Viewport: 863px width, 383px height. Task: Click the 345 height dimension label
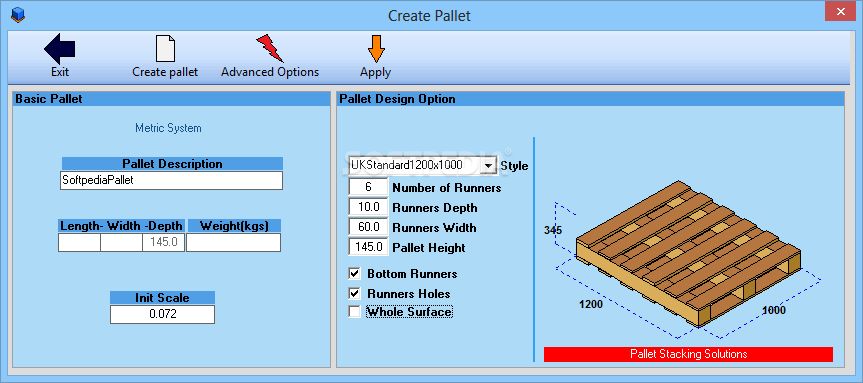[x=553, y=231]
